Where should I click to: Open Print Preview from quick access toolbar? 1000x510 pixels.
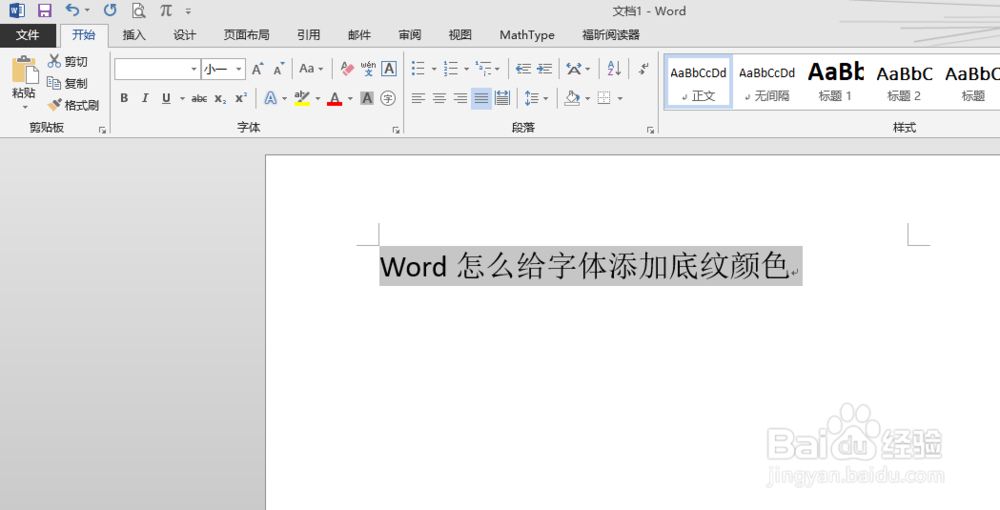(138, 10)
